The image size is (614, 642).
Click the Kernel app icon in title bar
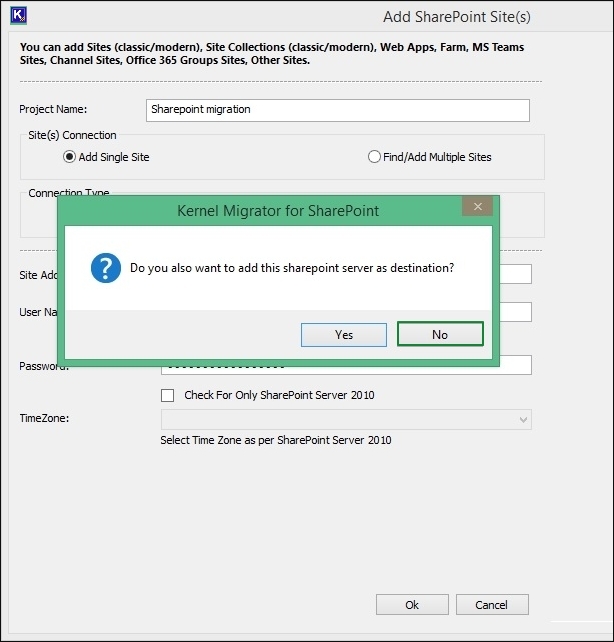coord(16,15)
